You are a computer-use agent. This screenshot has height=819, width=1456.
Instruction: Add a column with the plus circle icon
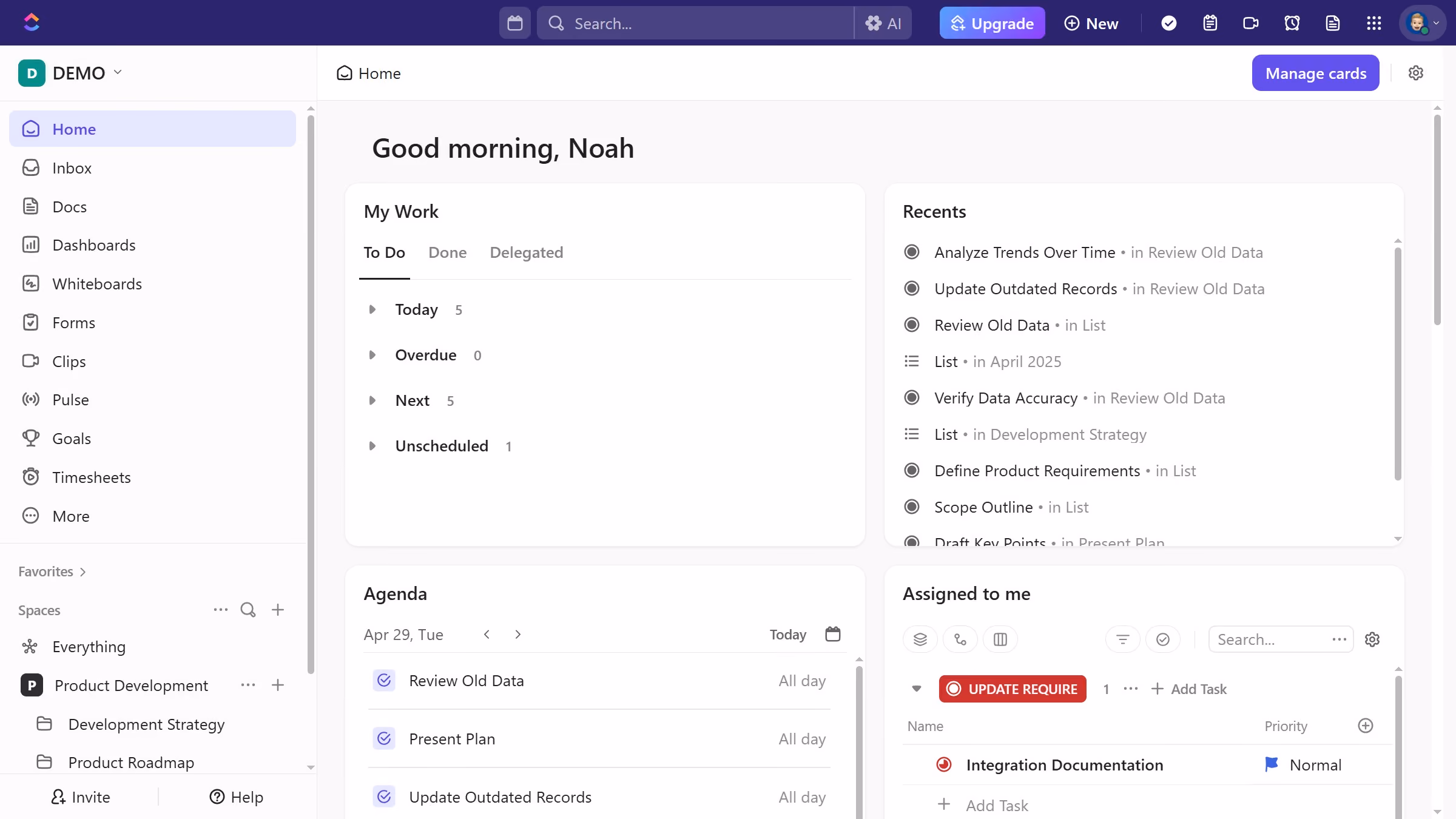tap(1366, 726)
